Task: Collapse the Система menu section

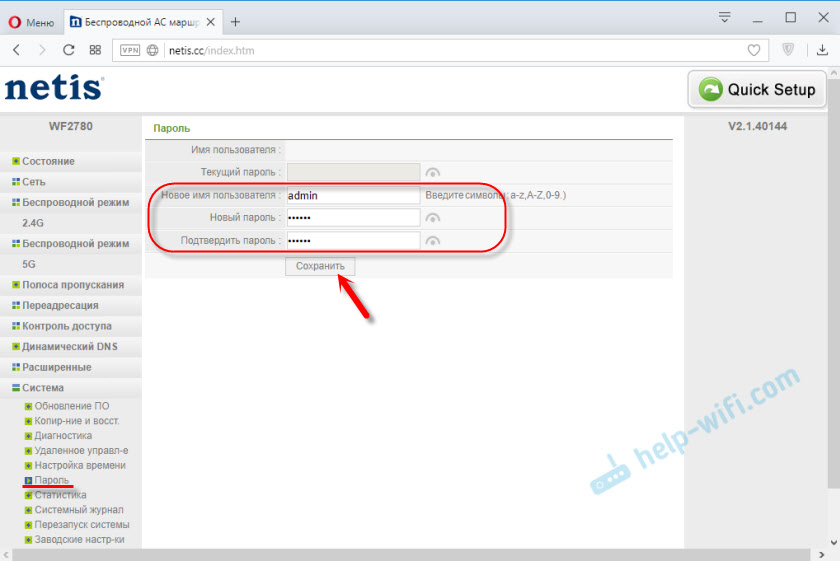Action: click(43, 388)
